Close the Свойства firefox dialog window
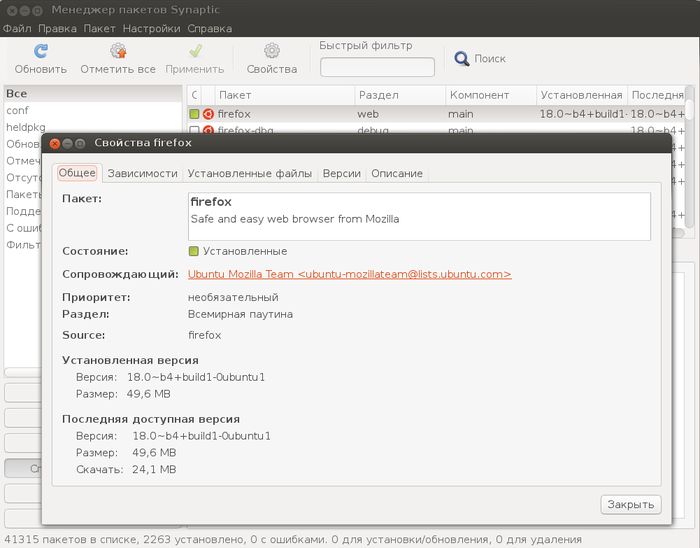Screen dimensions: 700x548 click(x=55, y=143)
